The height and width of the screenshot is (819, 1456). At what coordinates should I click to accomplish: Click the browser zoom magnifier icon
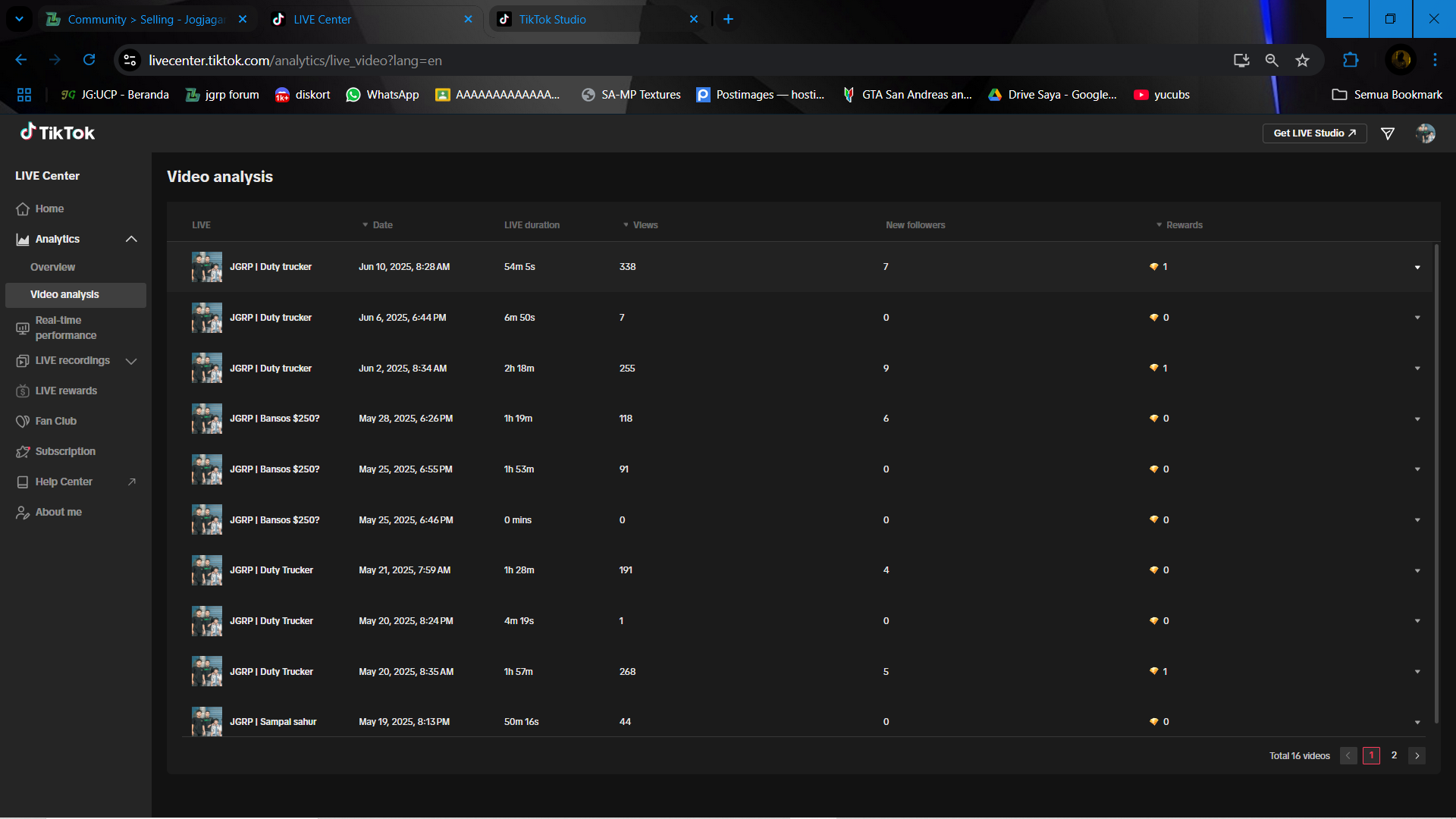(1272, 60)
